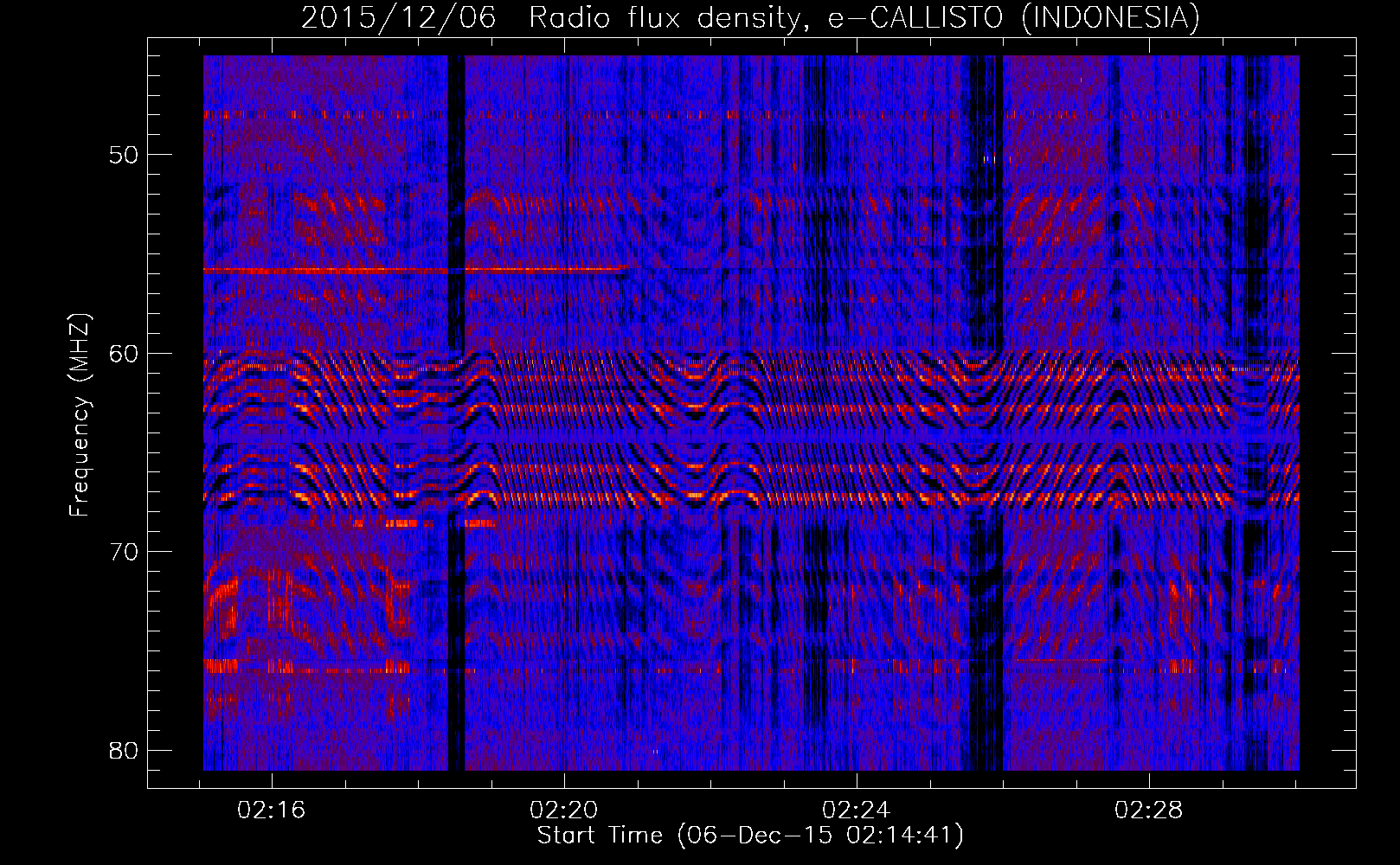
Task: Click the 02:16 time tick label
Action: tap(273, 811)
